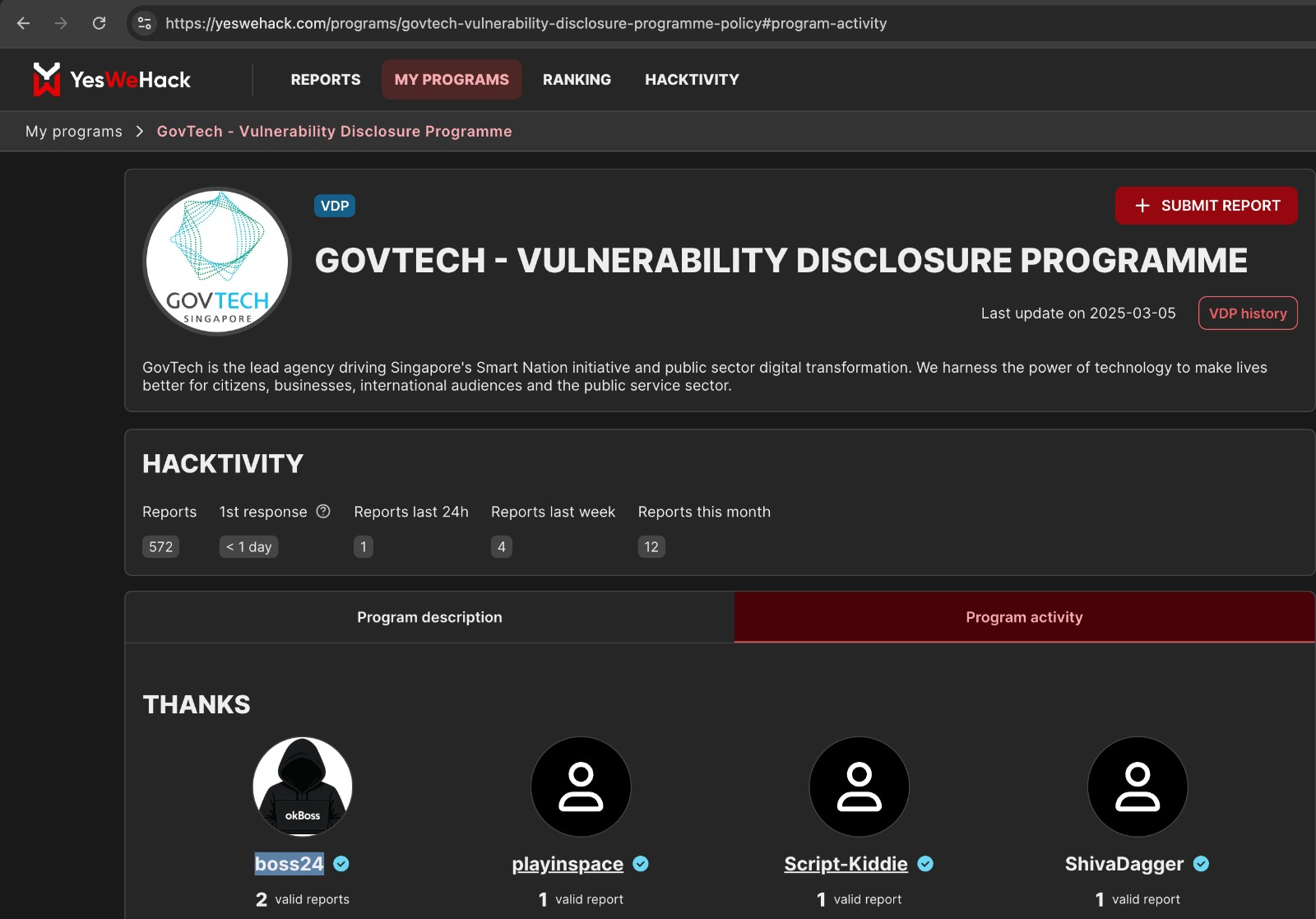Click the VDP badge label
1316x919 pixels.
click(335, 206)
